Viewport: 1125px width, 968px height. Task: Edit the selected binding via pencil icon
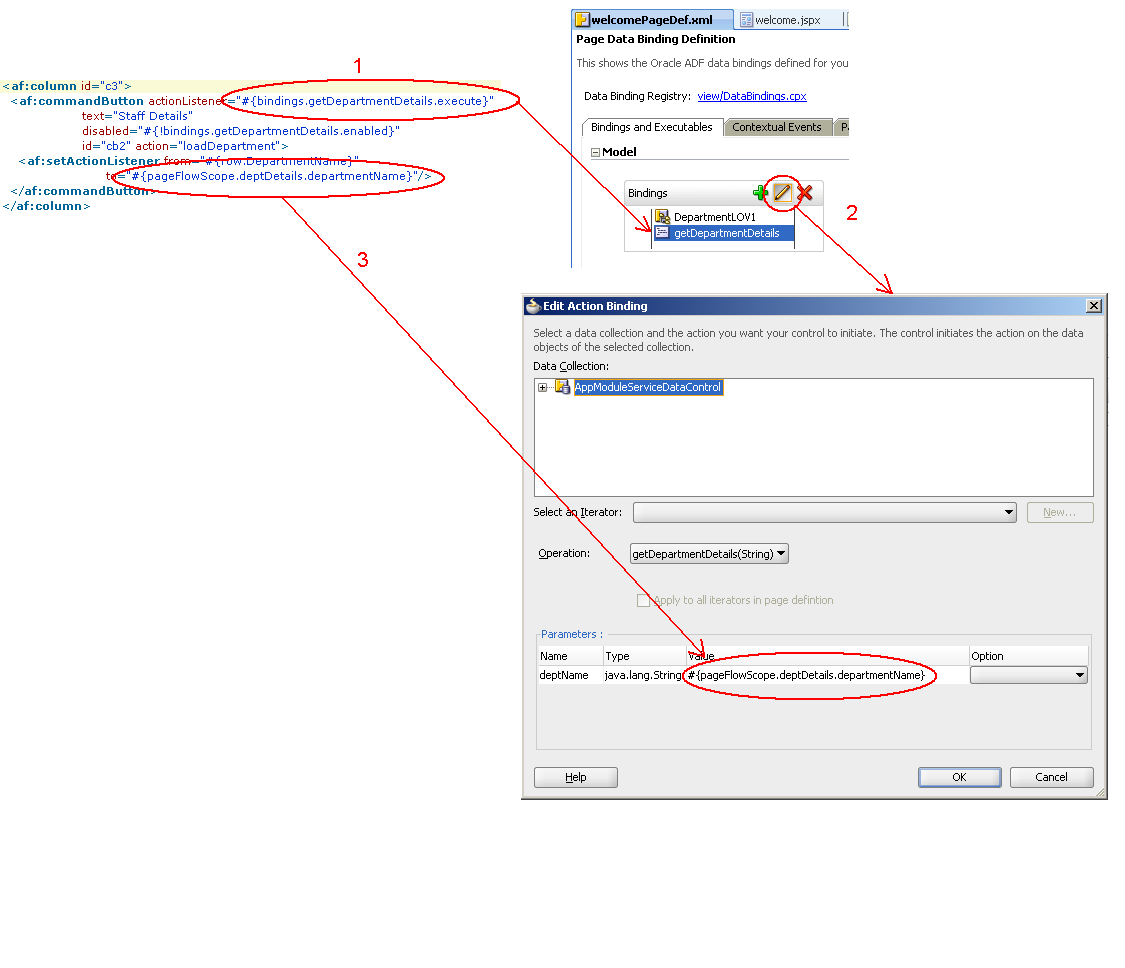[x=781, y=191]
